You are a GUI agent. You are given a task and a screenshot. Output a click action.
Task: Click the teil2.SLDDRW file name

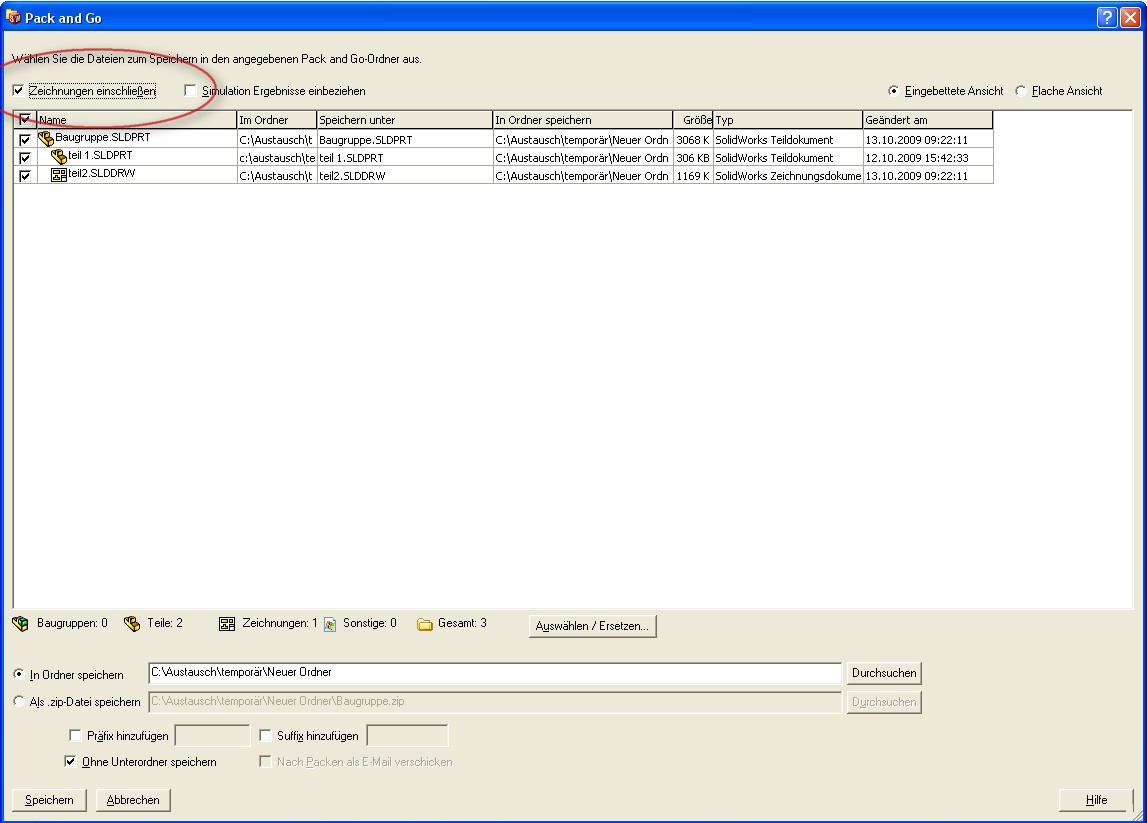102,173
